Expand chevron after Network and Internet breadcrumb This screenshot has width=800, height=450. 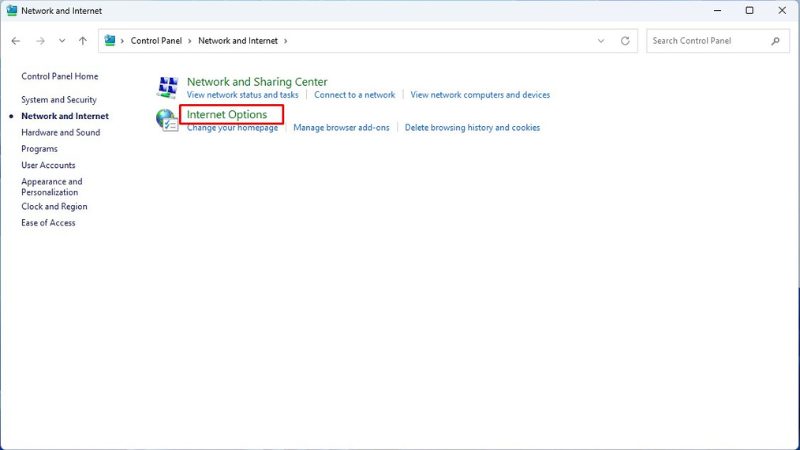point(286,41)
